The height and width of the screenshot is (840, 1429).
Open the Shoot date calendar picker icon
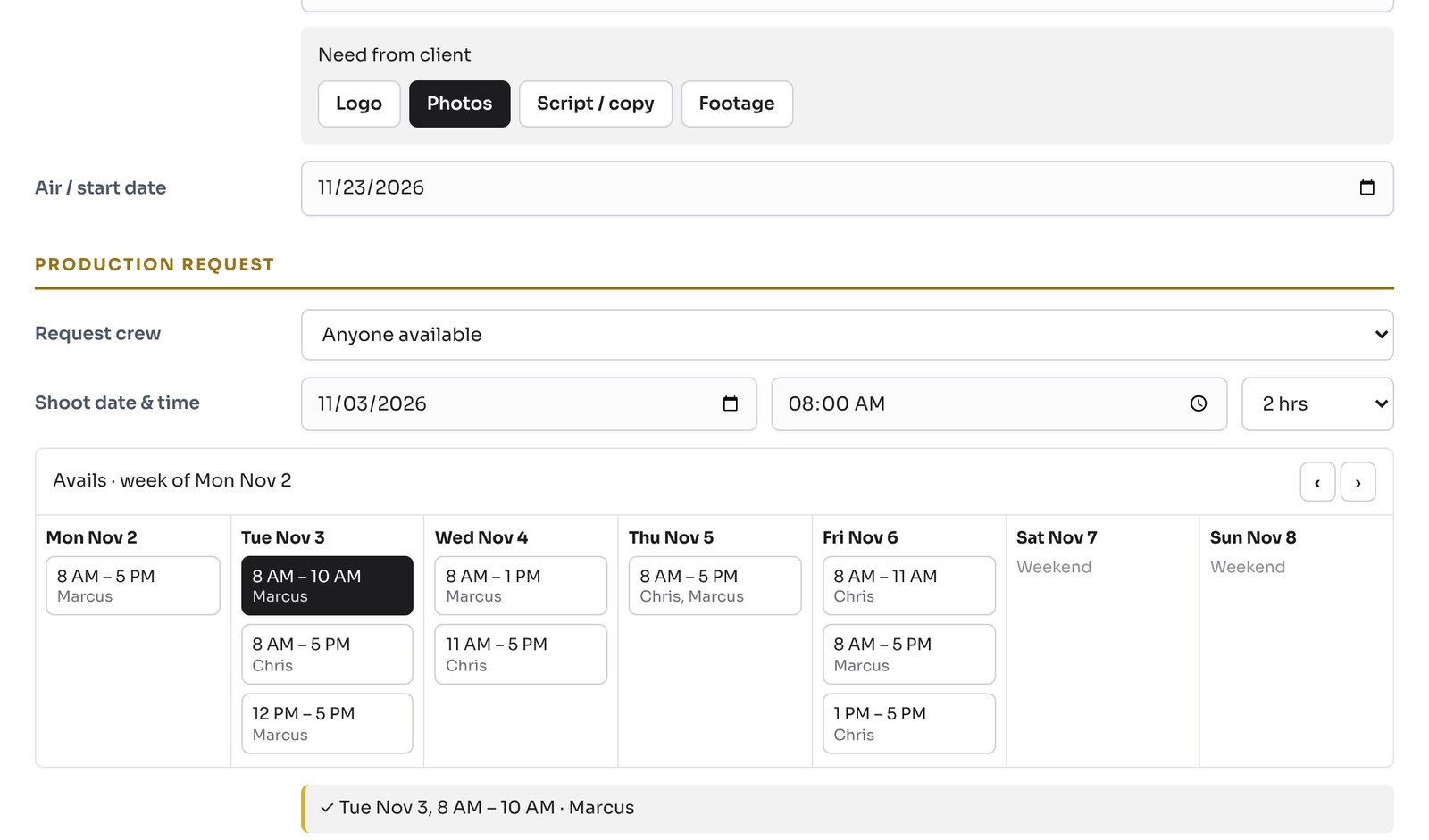click(730, 403)
